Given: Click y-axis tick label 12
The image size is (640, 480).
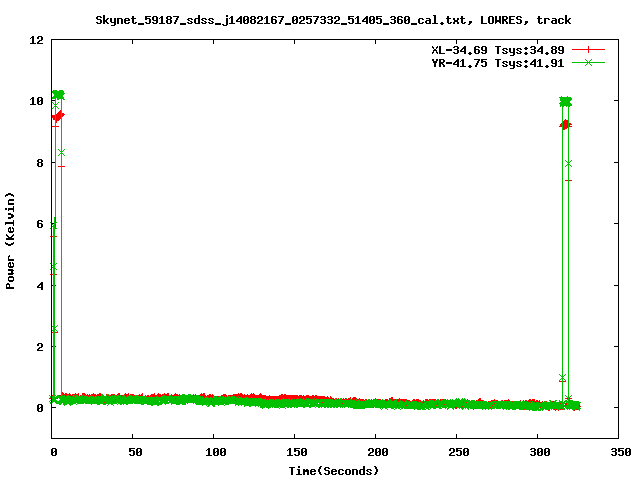Looking at the screenshot, I should 36,40.
